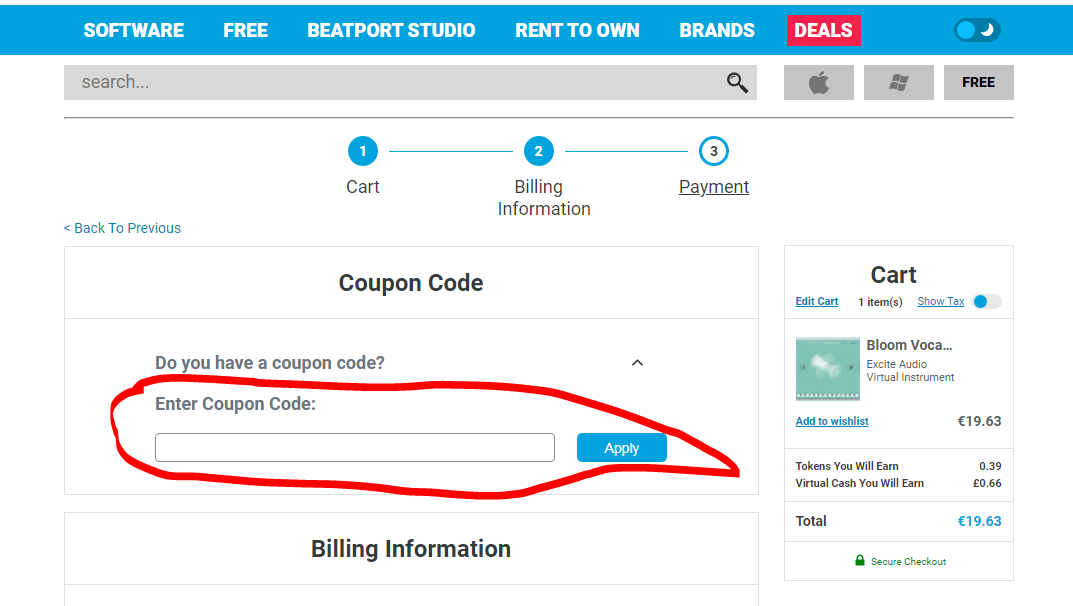Filter by Mac with the Apple icon

818,83
